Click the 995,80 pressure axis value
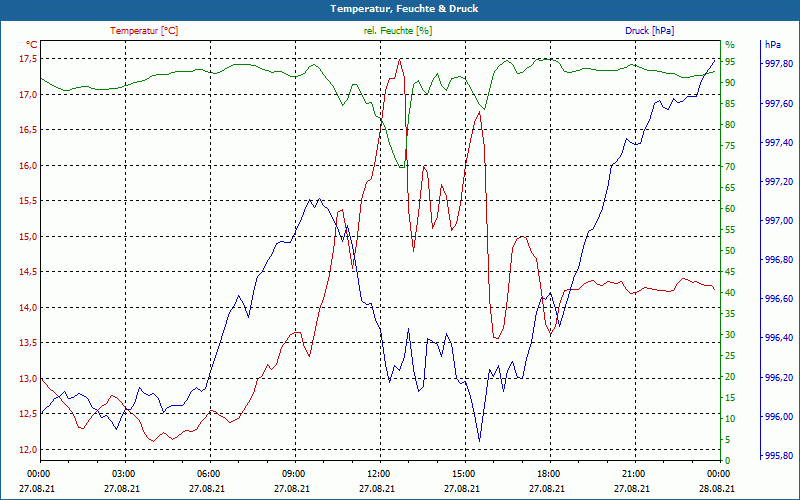The height and width of the screenshot is (500, 800). tap(779, 455)
